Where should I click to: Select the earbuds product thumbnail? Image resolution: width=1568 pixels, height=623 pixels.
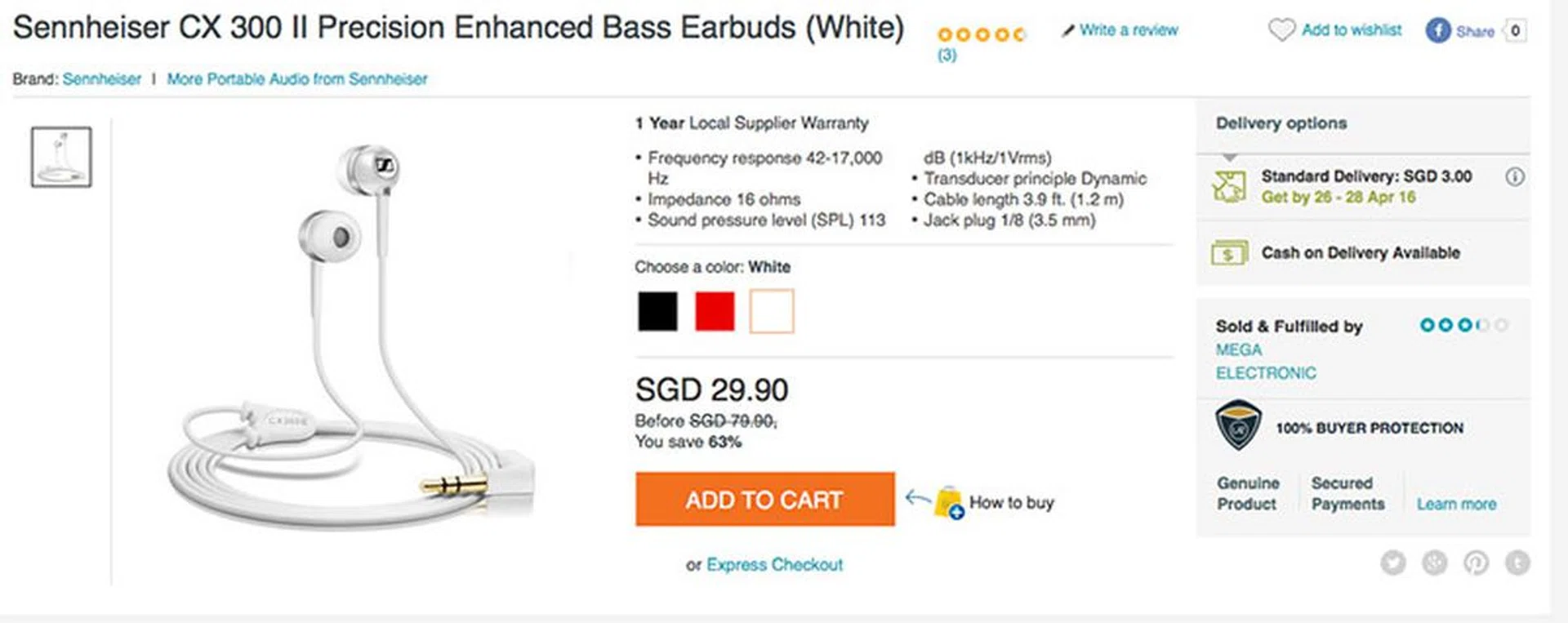(x=61, y=157)
